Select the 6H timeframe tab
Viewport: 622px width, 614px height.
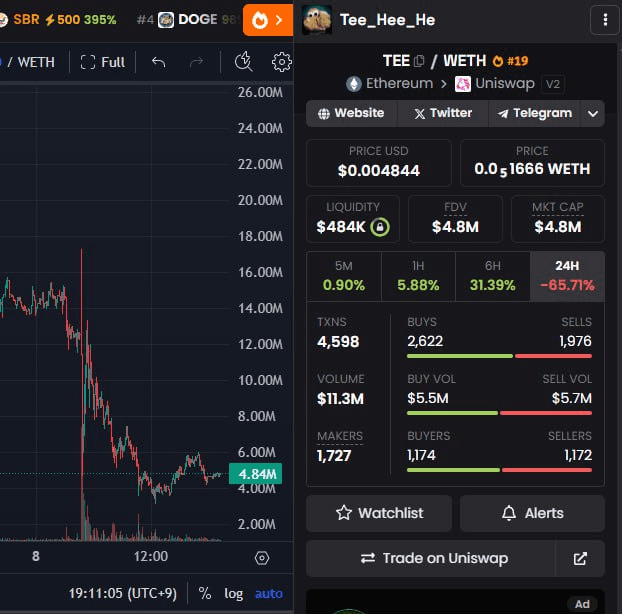[493, 276]
